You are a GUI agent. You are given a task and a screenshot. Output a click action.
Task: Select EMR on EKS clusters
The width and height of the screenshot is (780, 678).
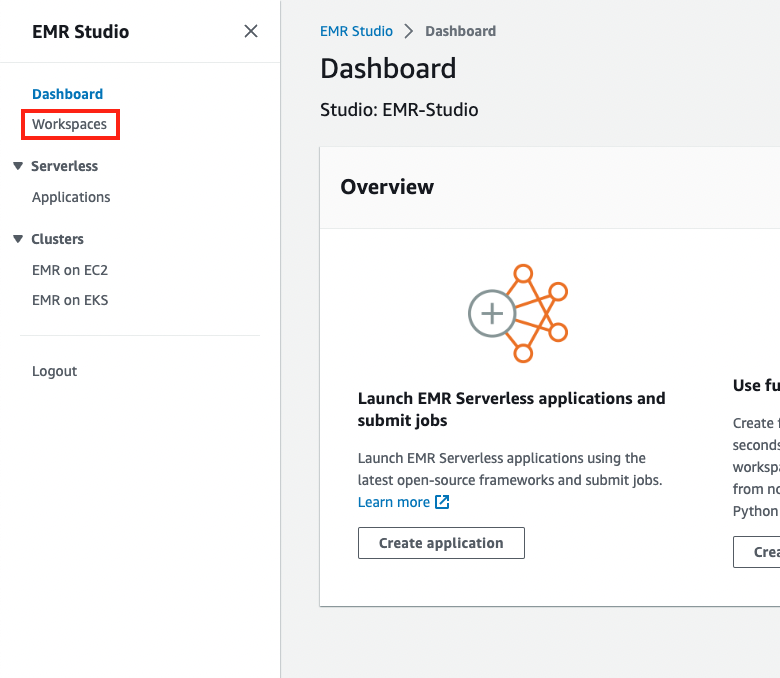point(70,300)
